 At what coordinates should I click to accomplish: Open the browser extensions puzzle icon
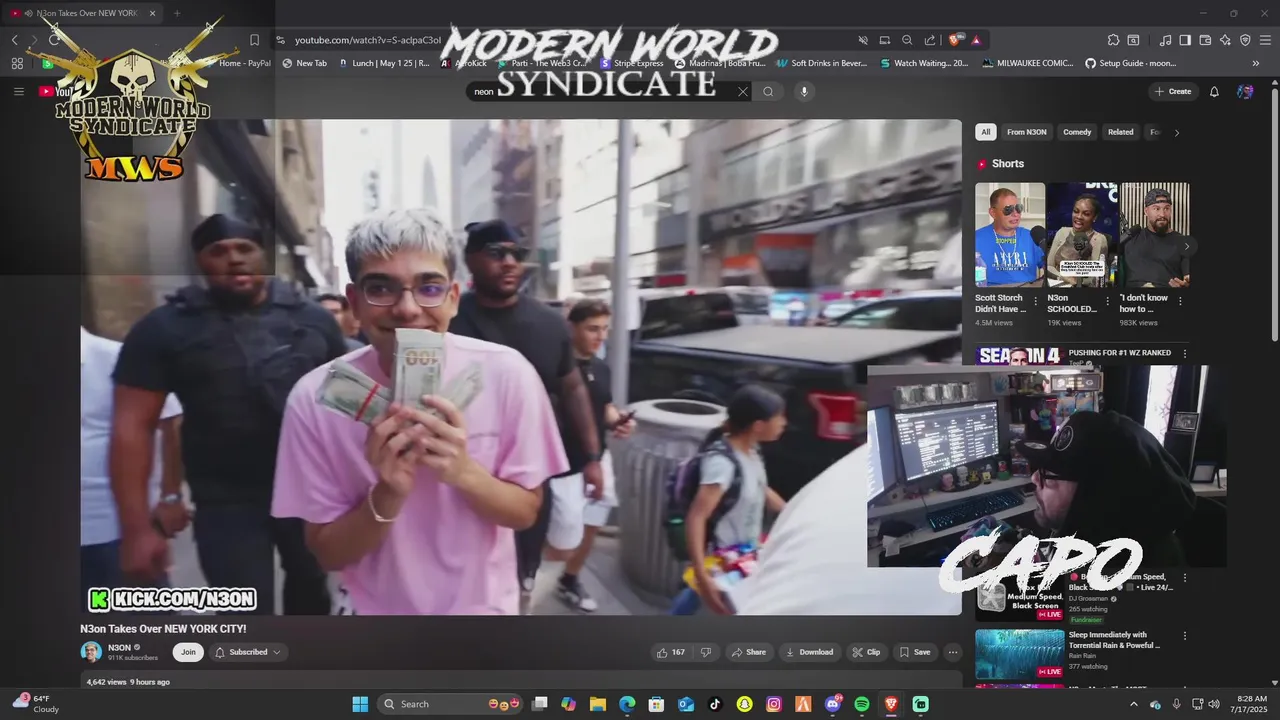1113,40
